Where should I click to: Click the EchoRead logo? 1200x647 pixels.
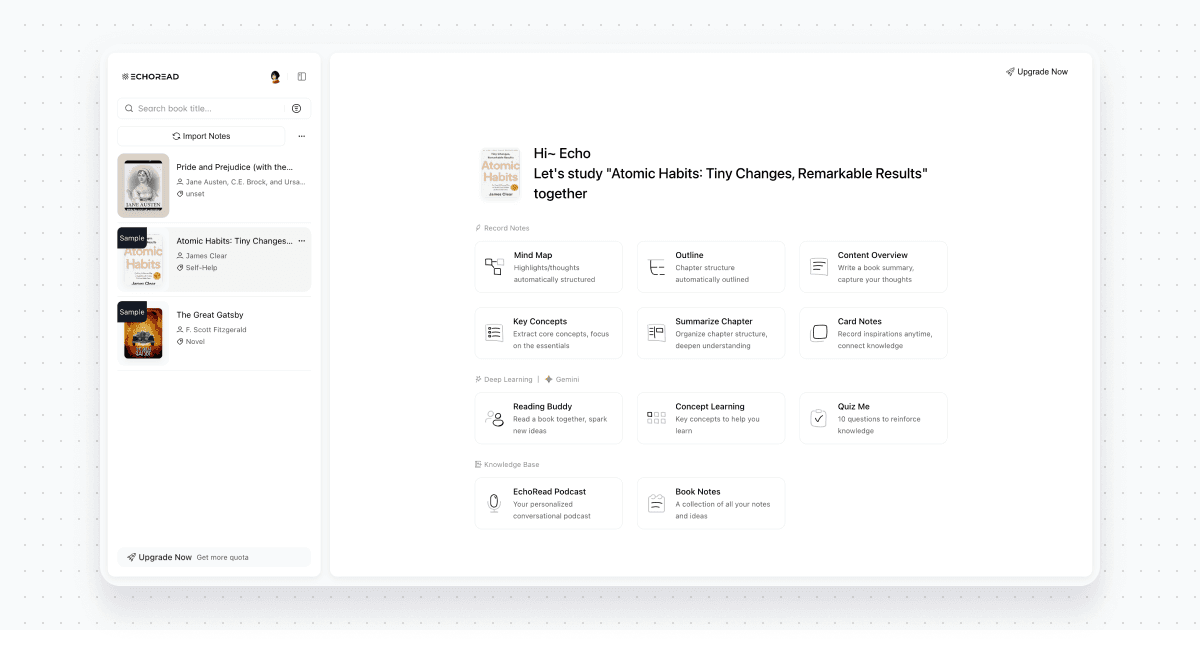coord(150,76)
